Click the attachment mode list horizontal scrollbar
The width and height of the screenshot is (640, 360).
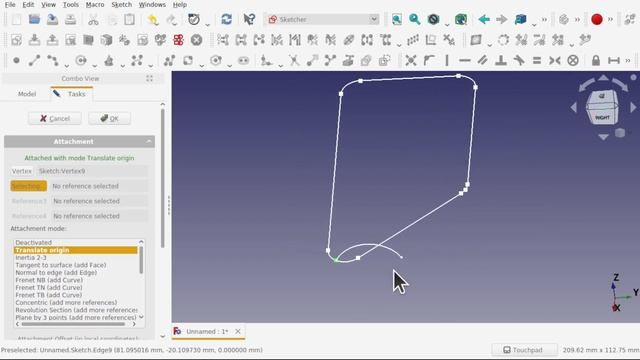click(x=73, y=324)
